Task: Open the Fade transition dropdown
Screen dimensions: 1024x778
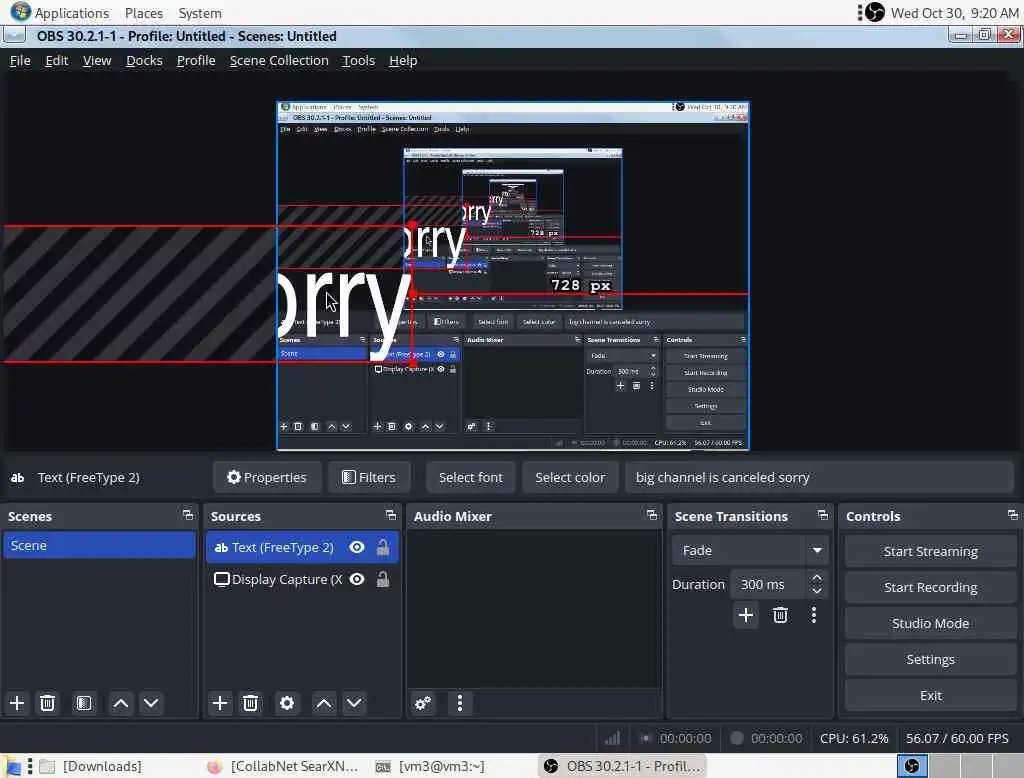Action: coord(750,551)
